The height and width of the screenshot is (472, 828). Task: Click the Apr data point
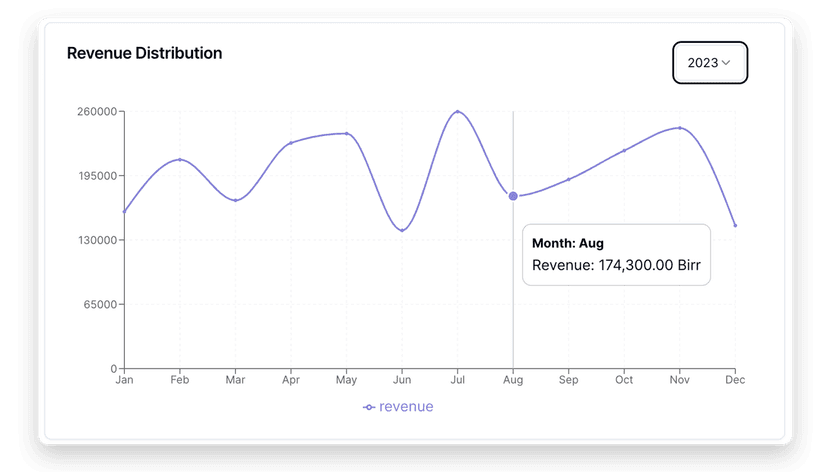pos(291,143)
